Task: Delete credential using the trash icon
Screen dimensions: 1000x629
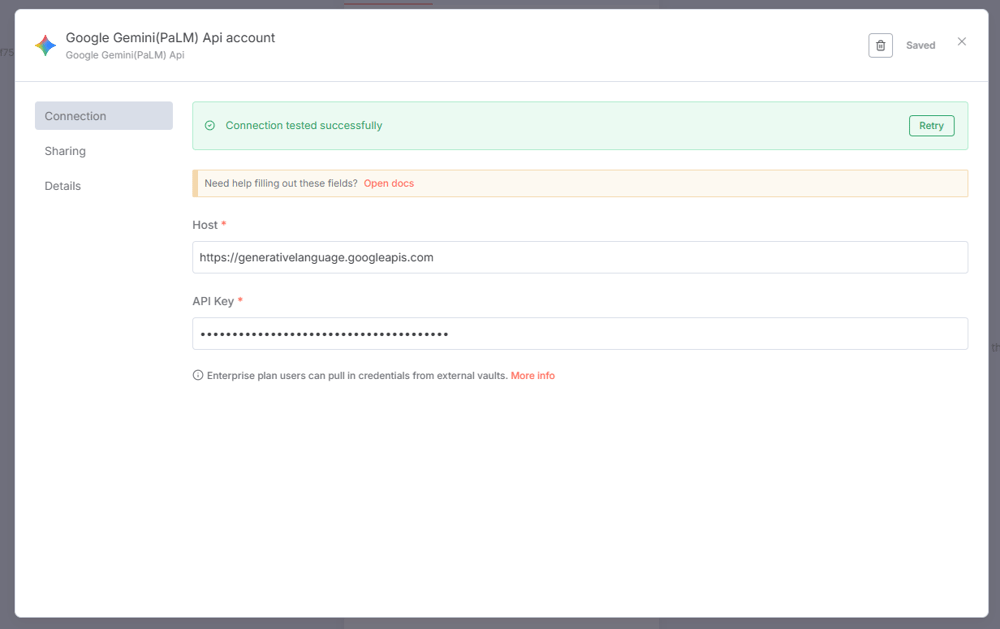Action: 880,45
